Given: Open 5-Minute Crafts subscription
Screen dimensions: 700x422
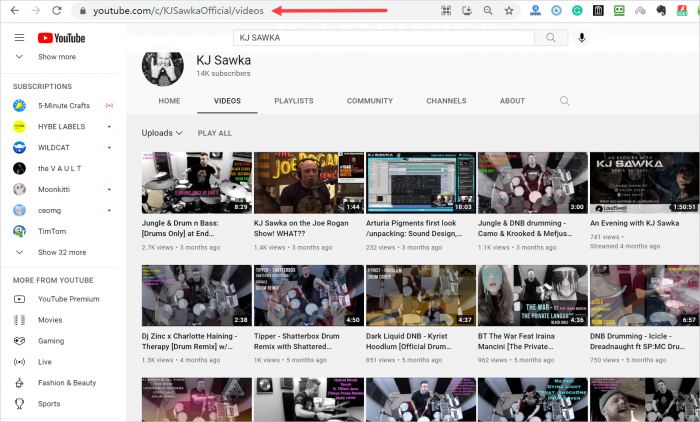Looking at the screenshot, I should tap(66, 105).
